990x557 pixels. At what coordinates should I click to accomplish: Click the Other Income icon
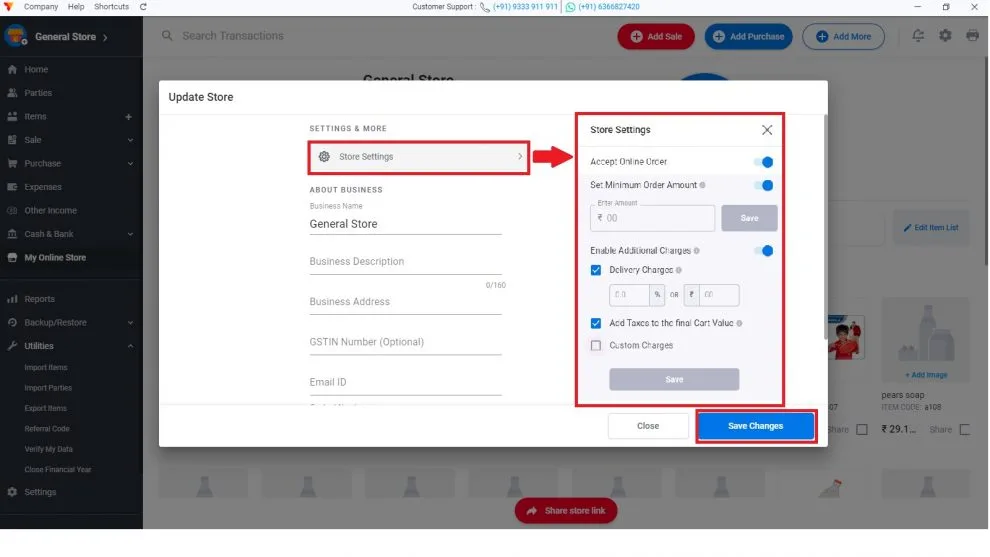click(x=12, y=210)
